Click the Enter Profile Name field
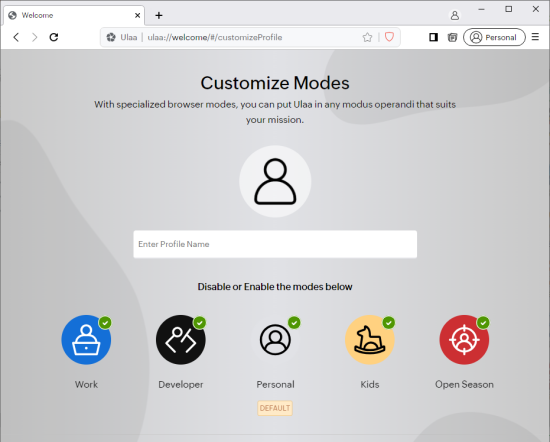 click(x=275, y=244)
